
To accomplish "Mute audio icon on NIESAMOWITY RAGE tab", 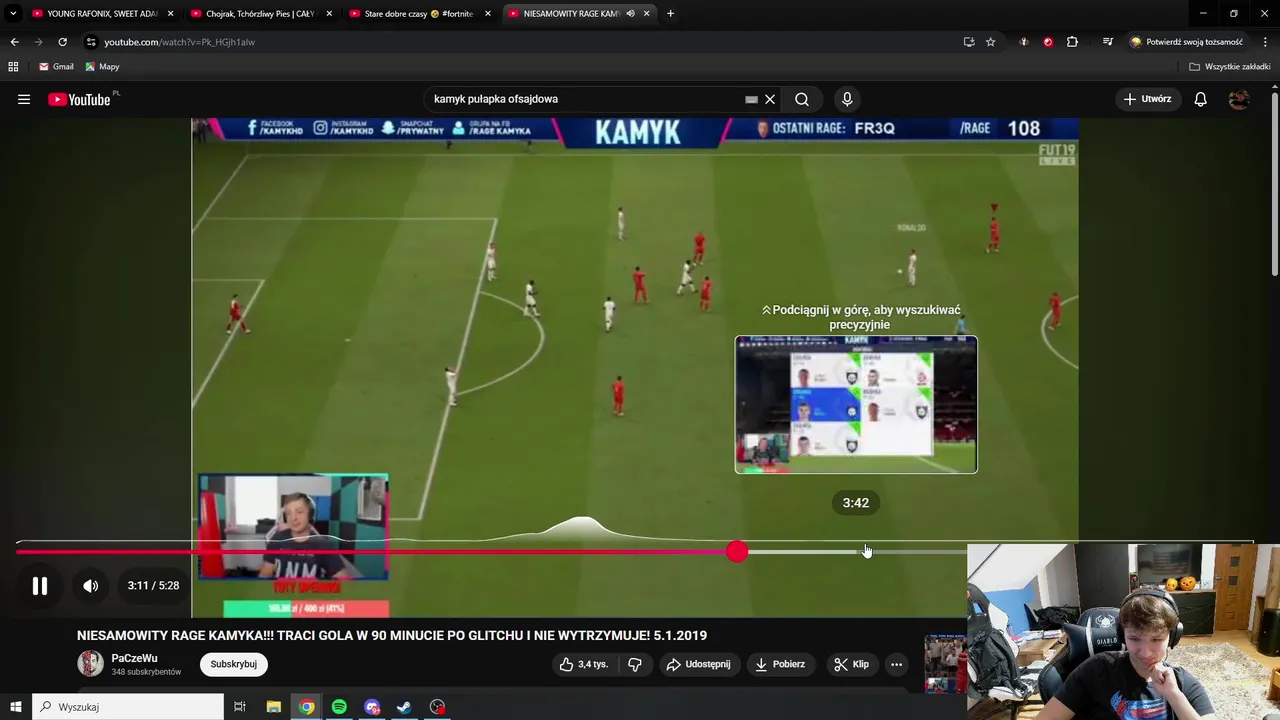I will (x=630, y=14).
